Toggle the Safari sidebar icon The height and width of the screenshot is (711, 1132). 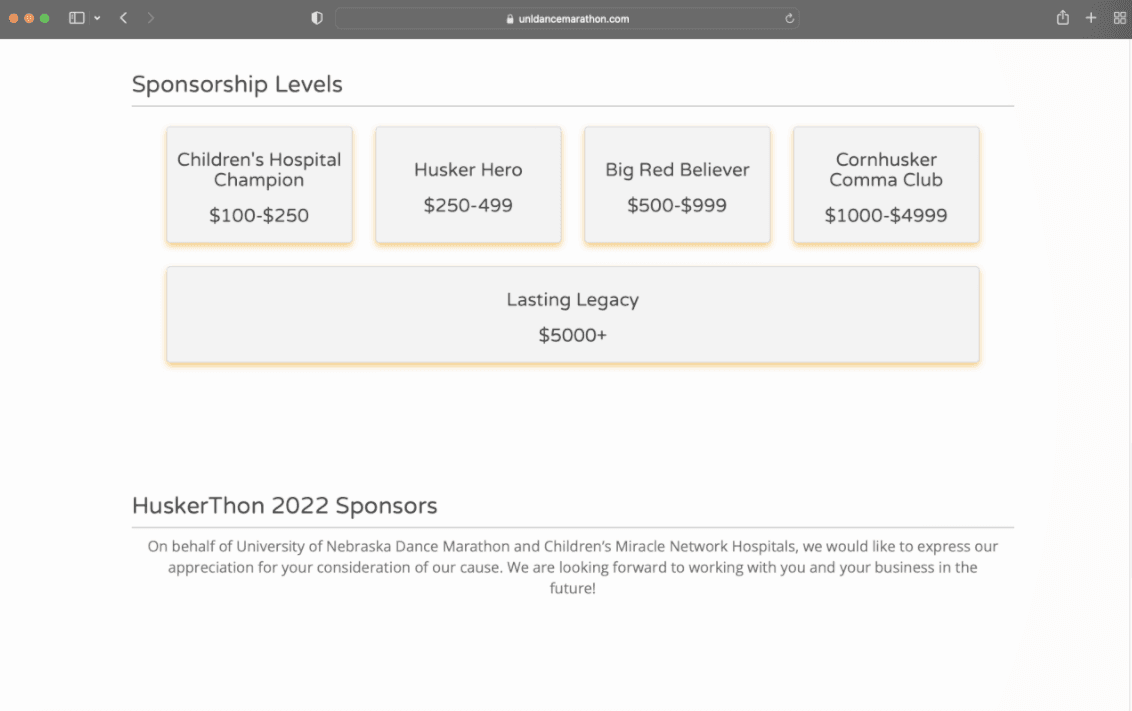pos(76,18)
